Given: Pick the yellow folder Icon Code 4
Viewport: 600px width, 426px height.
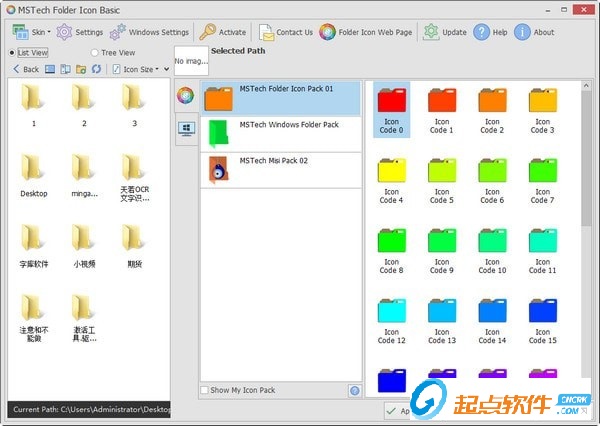Looking at the screenshot, I should (391, 180).
